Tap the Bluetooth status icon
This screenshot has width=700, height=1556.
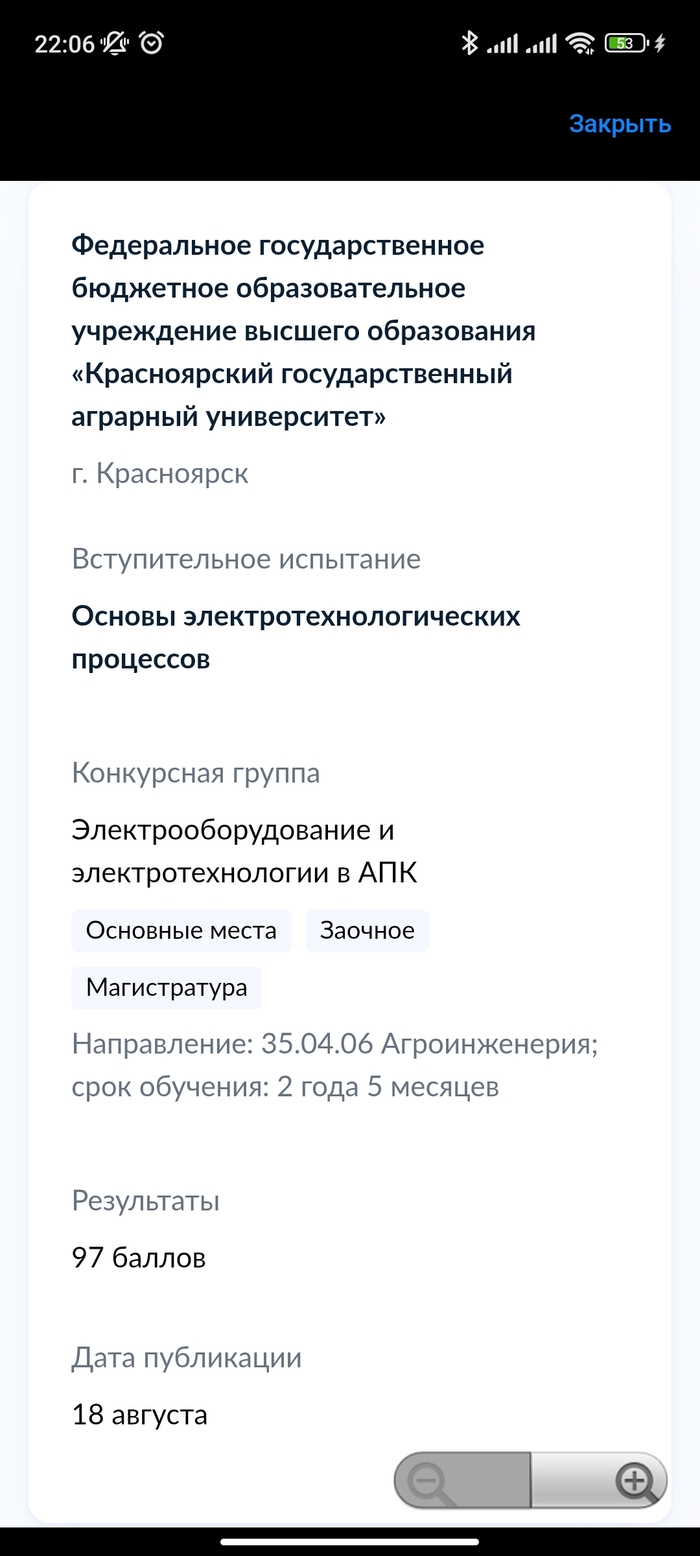[x=469, y=43]
